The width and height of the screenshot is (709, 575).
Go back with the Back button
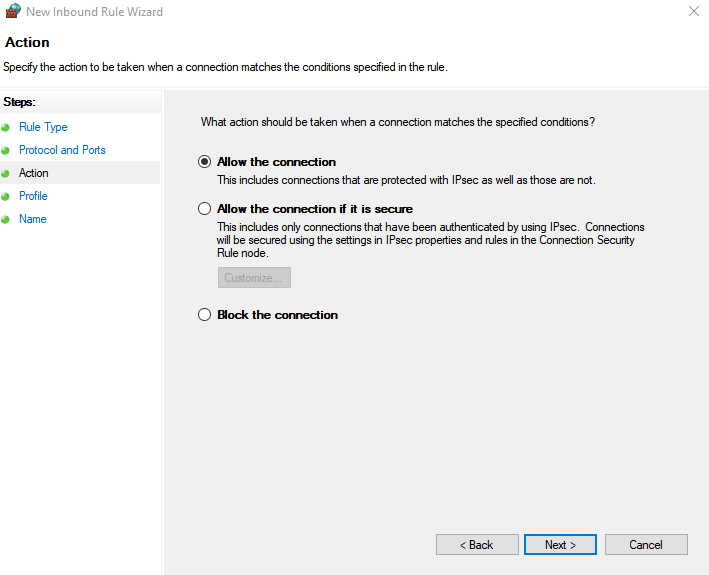coord(477,545)
